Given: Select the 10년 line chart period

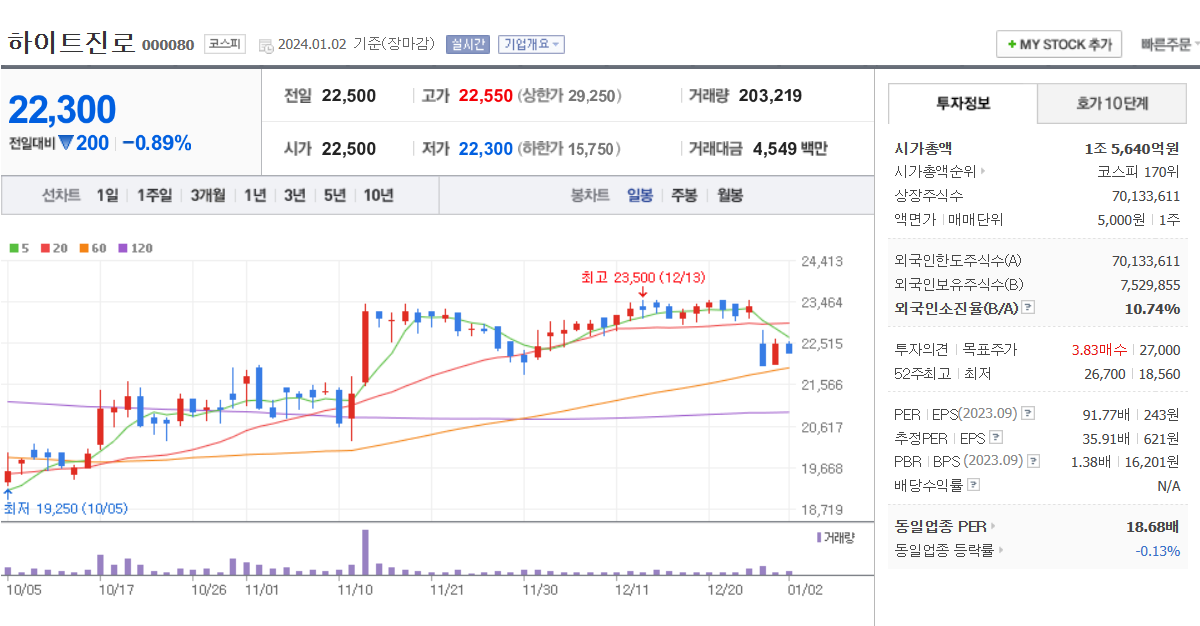Looking at the screenshot, I should [x=378, y=195].
